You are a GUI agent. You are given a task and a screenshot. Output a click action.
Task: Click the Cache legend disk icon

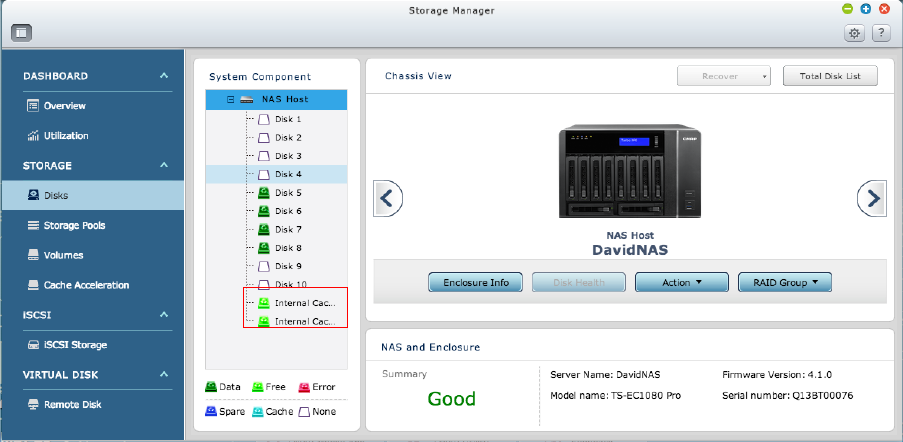click(x=258, y=411)
